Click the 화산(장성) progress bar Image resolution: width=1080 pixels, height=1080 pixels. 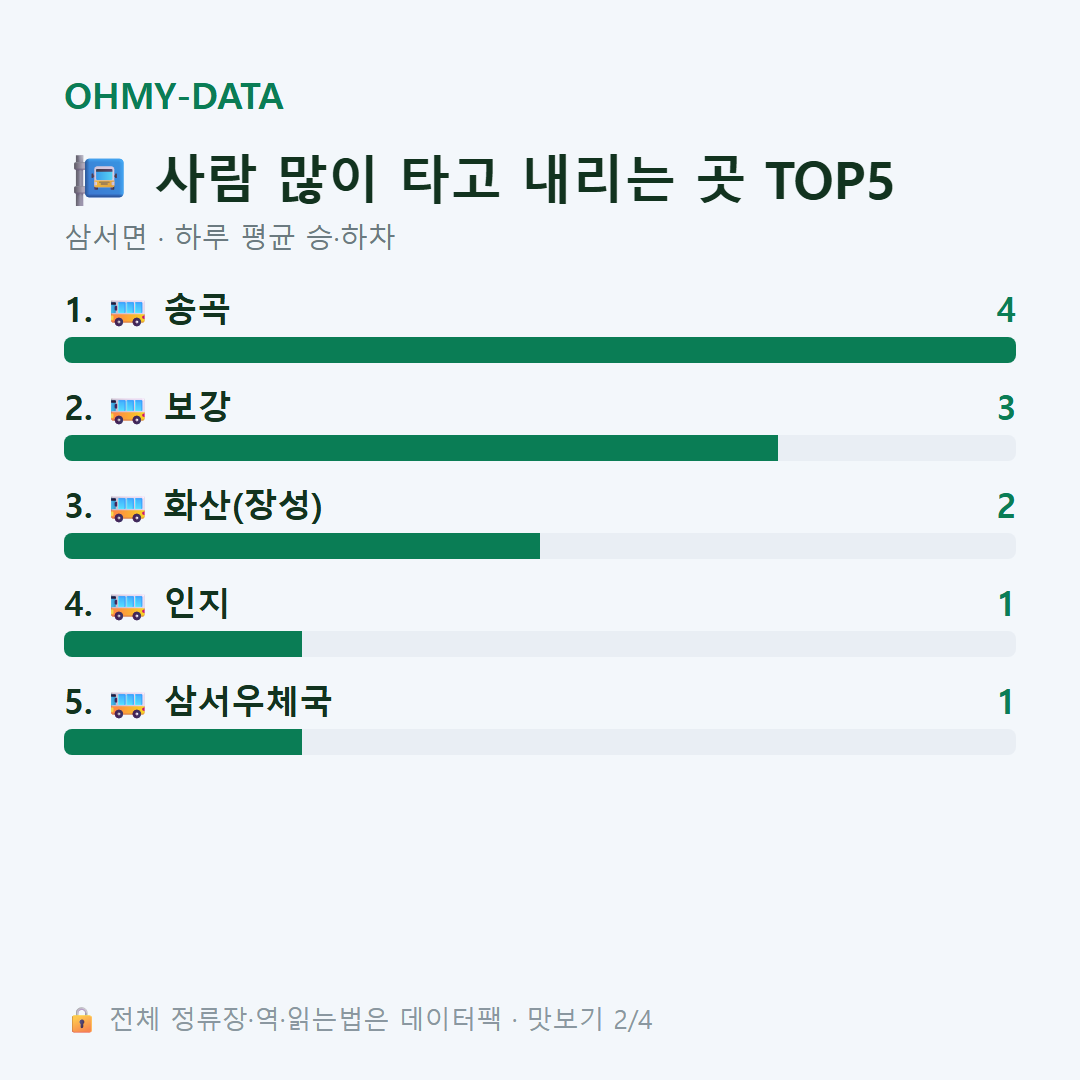540,546
